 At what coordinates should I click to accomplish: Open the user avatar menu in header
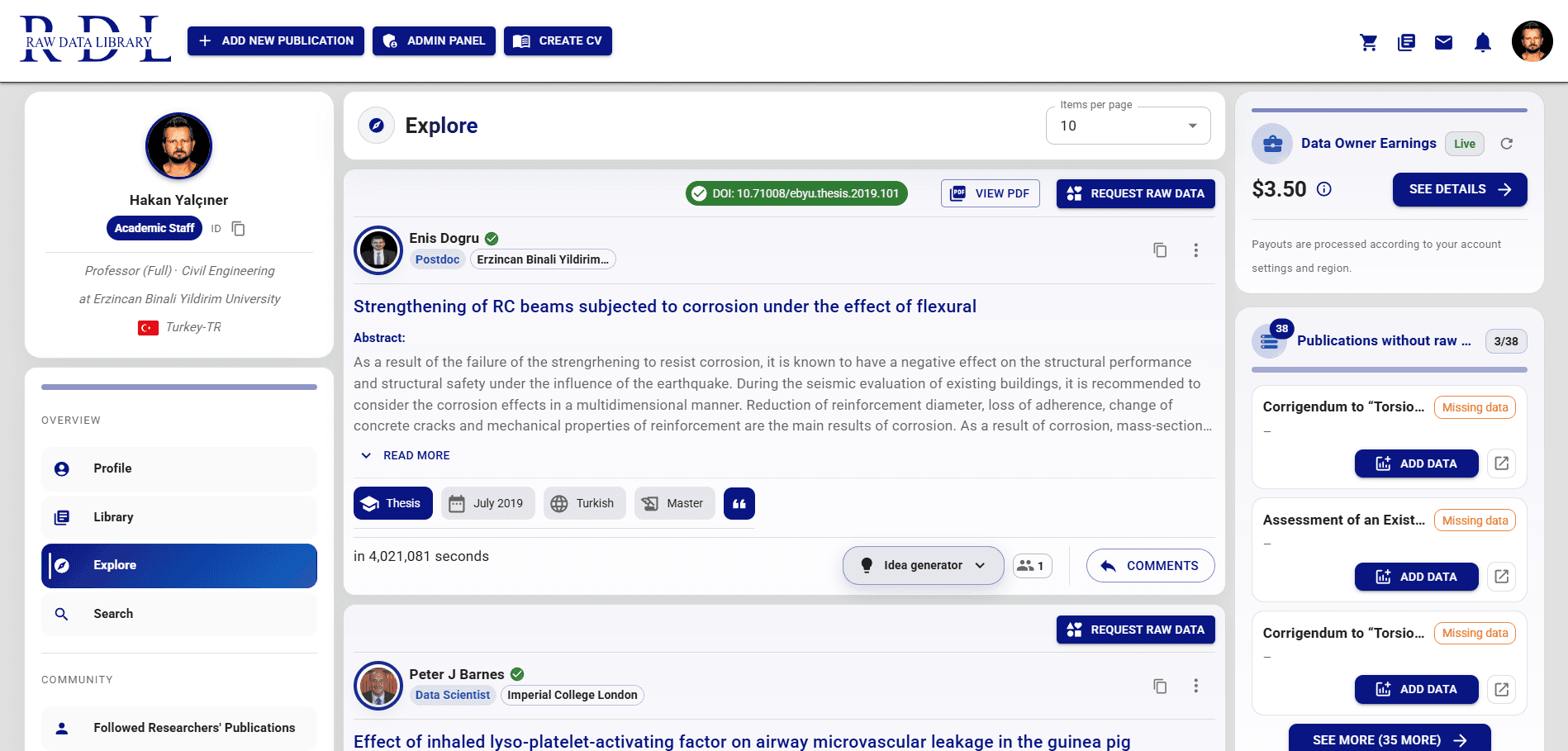pyautogui.click(x=1532, y=41)
